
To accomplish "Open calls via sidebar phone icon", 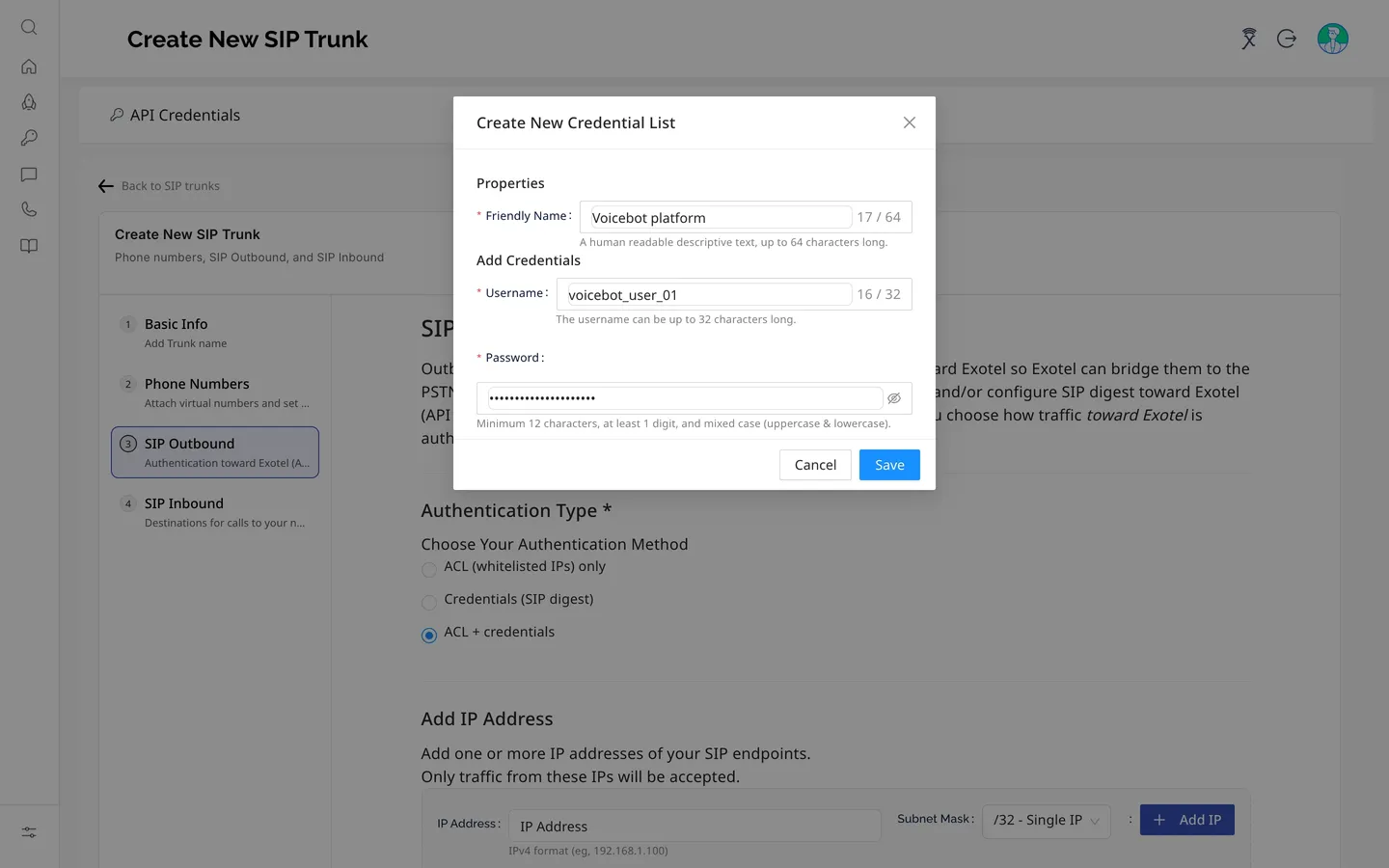I will coord(29,209).
